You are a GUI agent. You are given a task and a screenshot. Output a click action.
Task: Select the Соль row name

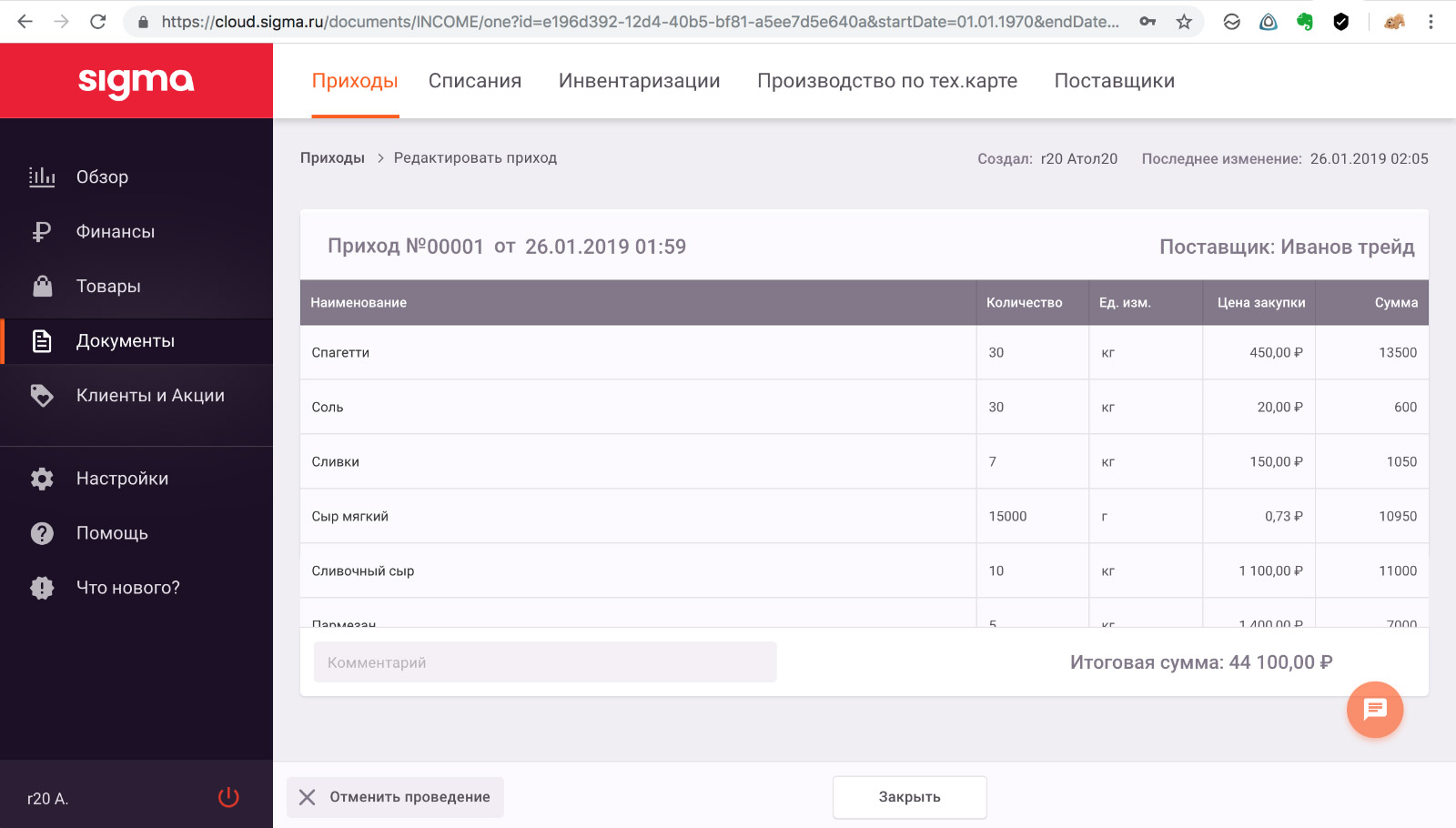pos(328,408)
